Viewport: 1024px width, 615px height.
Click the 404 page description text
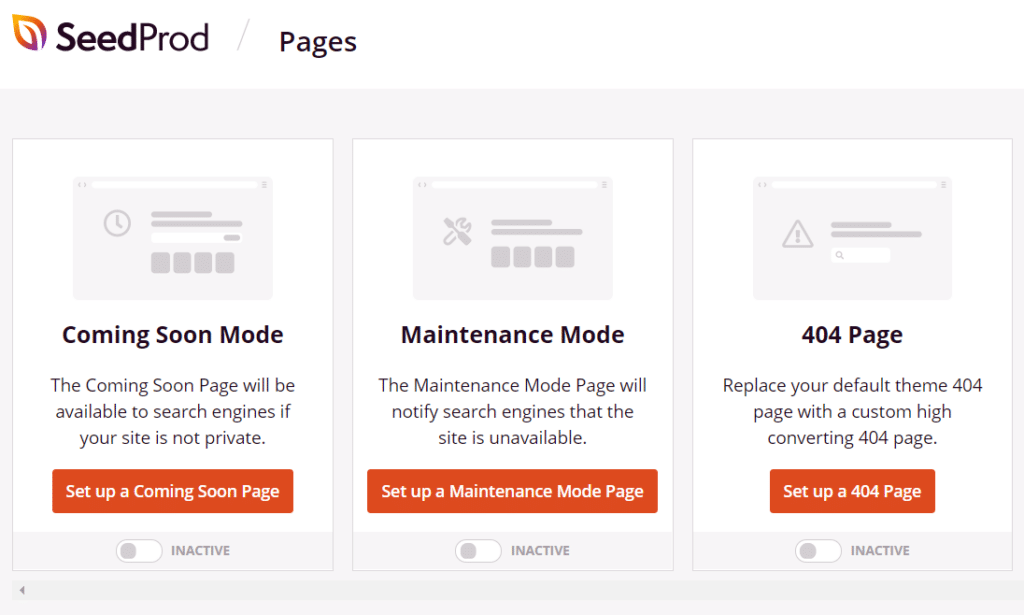(852, 411)
